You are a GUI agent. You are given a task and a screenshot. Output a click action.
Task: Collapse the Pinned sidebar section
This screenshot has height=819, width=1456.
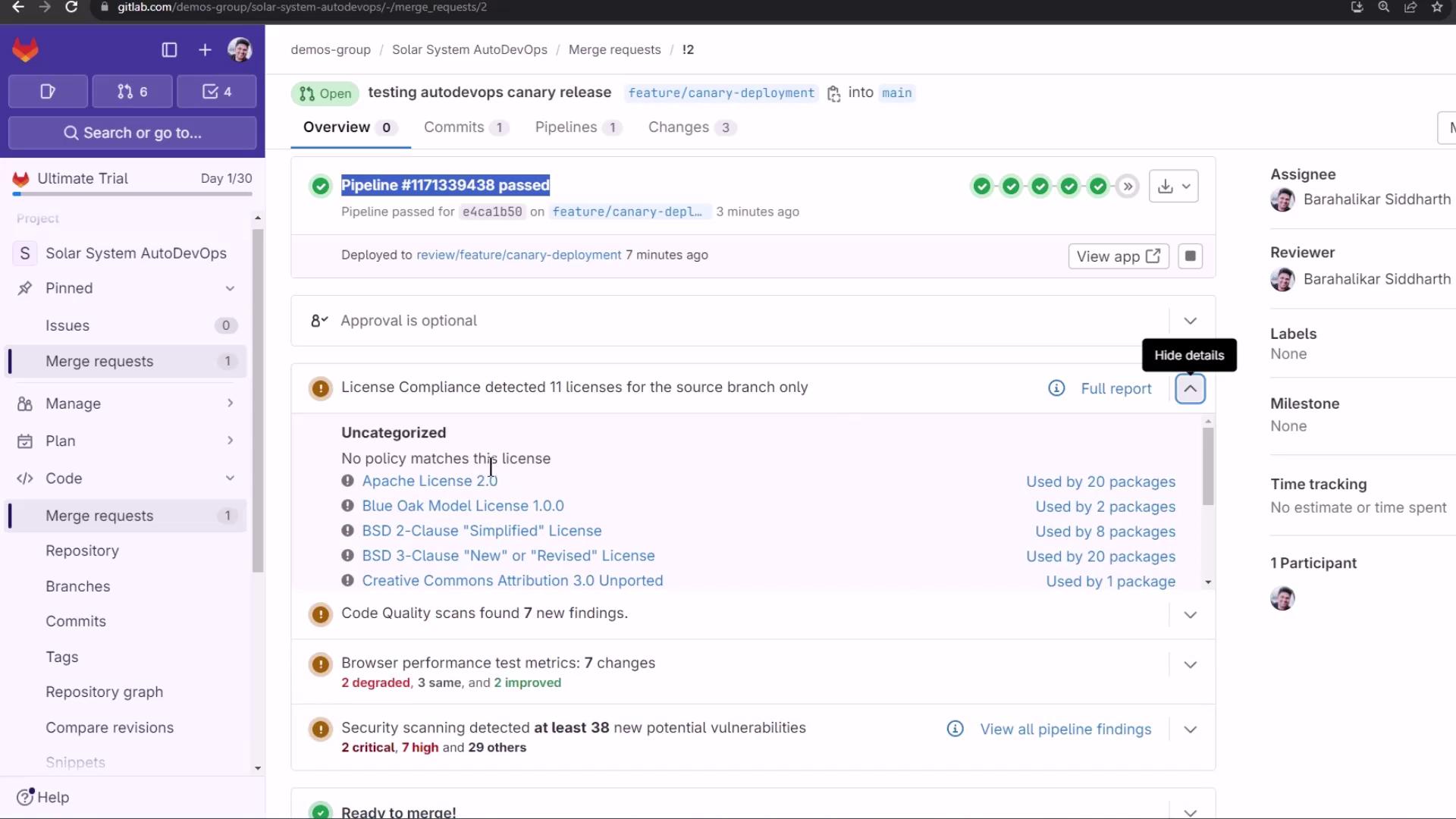(230, 288)
